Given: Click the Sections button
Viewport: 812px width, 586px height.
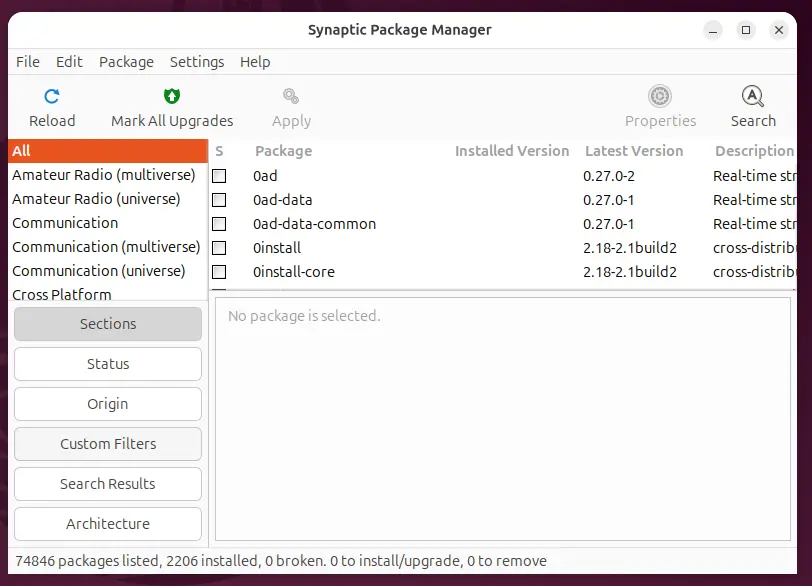Looking at the screenshot, I should pyautogui.click(x=107, y=324).
